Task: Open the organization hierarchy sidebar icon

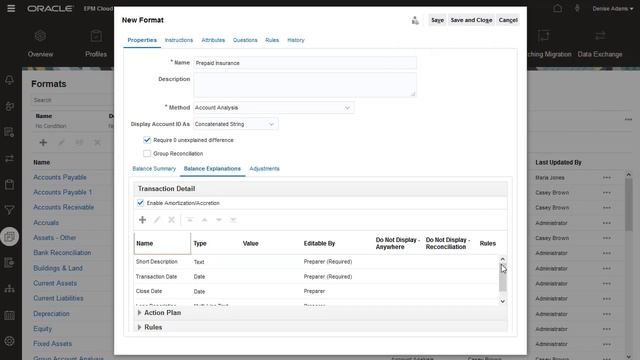Action: pyautogui.click(x=9, y=289)
